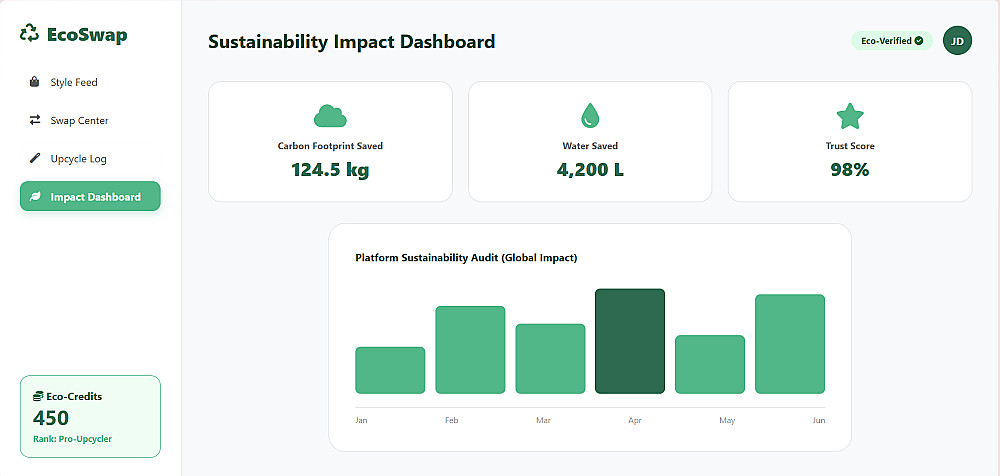This screenshot has width=1000, height=476.
Task: Click the water droplet icon
Action: pos(590,116)
